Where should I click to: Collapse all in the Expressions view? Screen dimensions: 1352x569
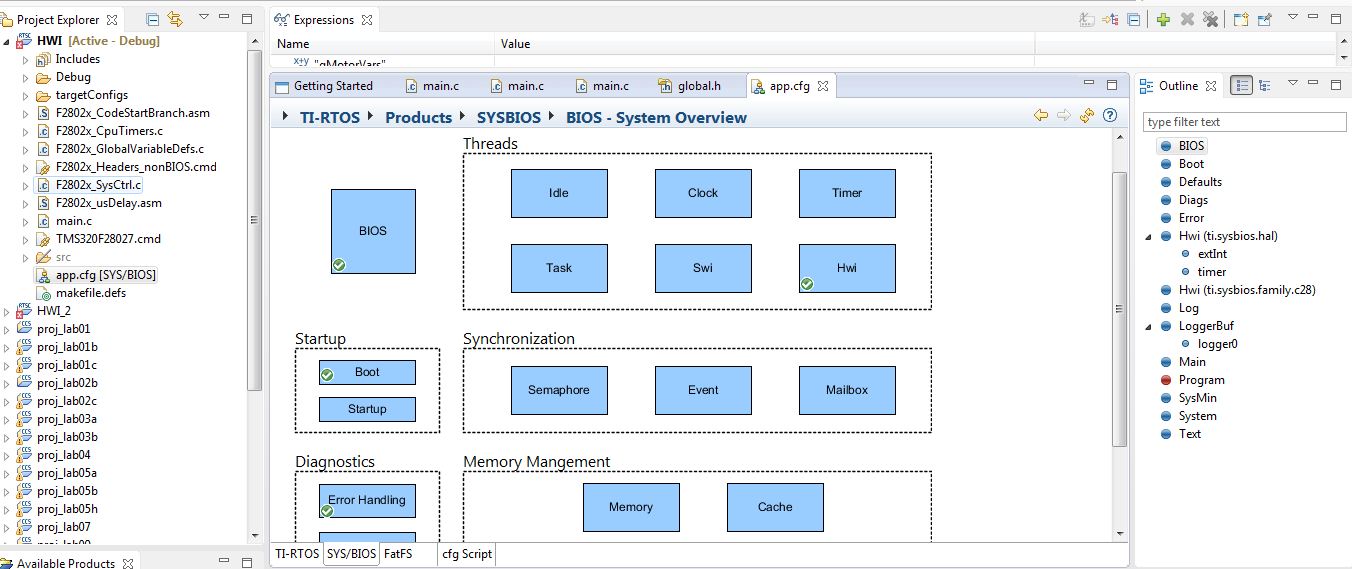pos(1133,19)
